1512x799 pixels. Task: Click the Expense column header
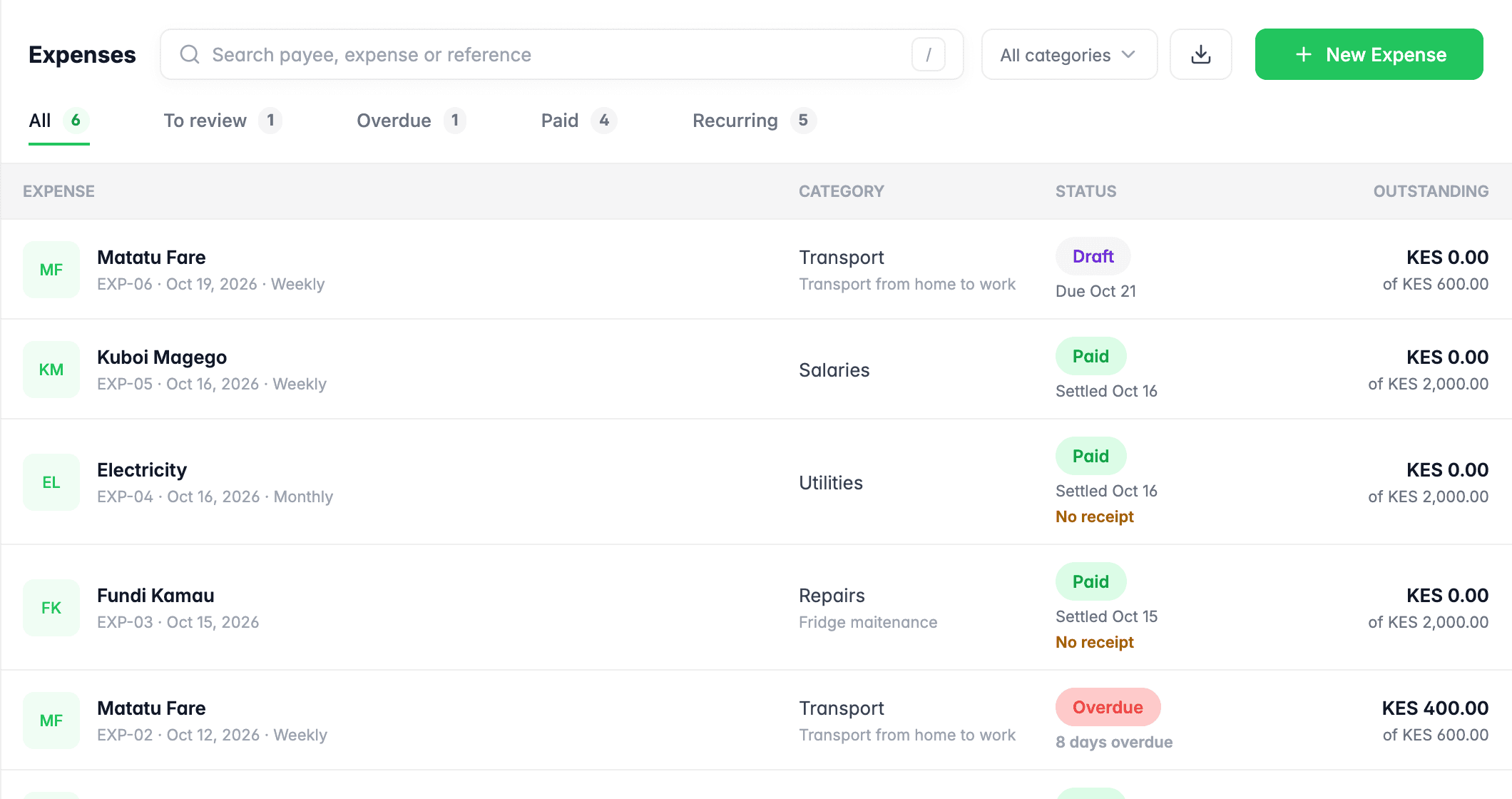(x=58, y=191)
